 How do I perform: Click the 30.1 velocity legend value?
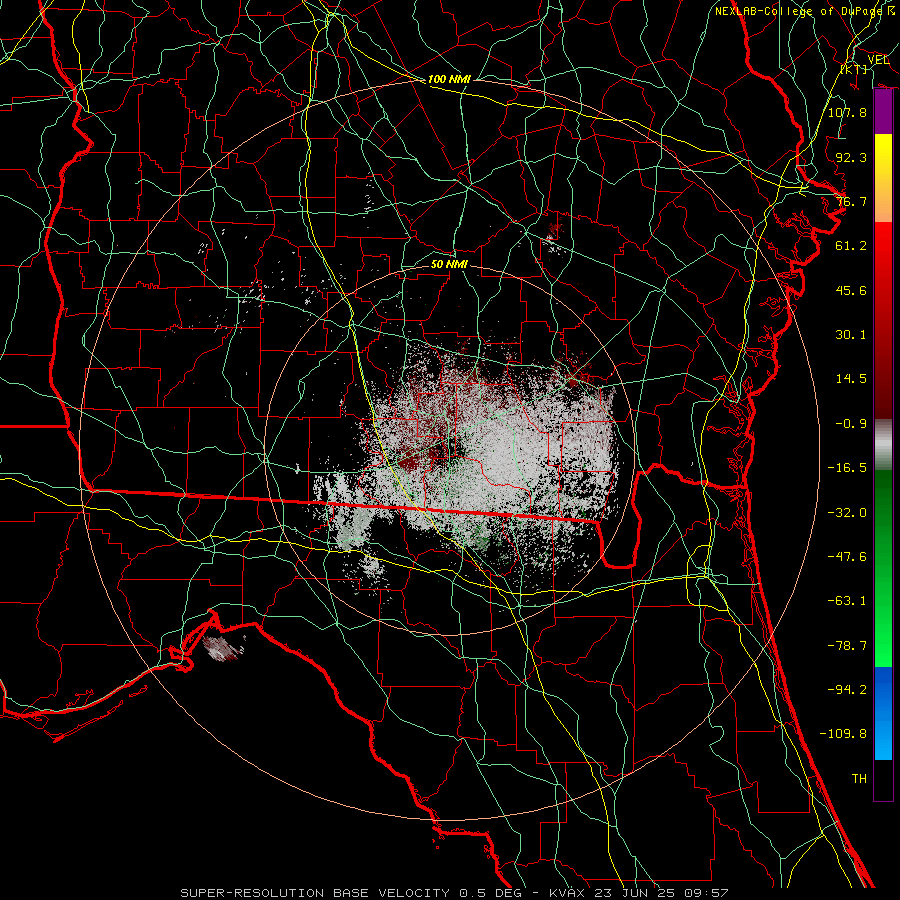[851, 335]
